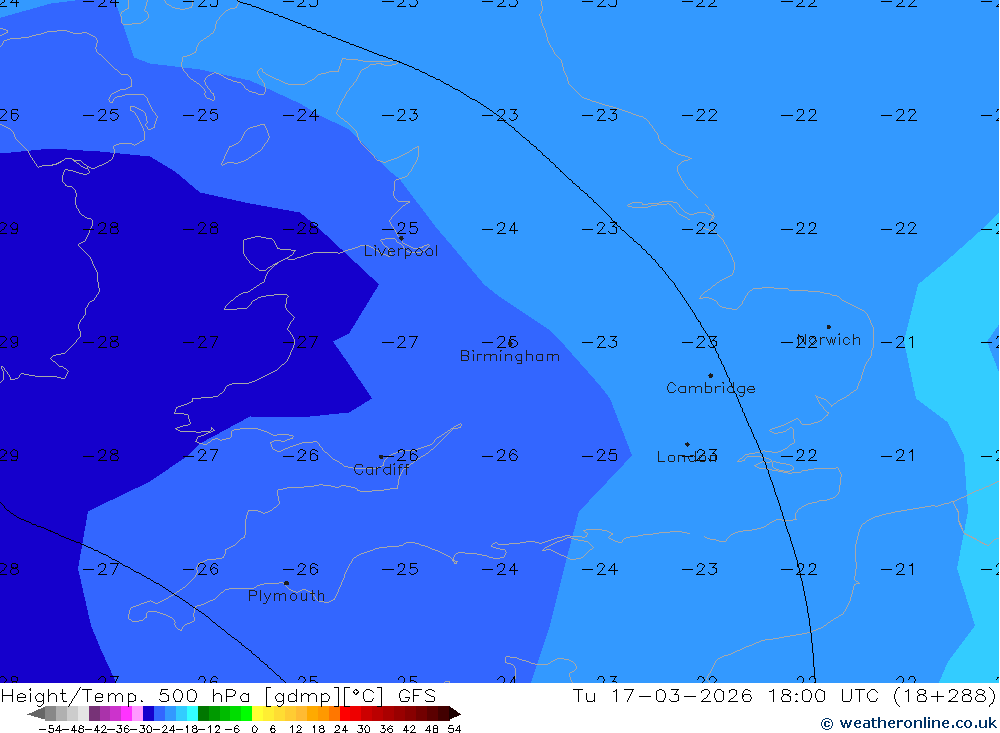The image size is (1000, 733).
Task: Click the Liverpool city marker dot
Action: [401, 238]
